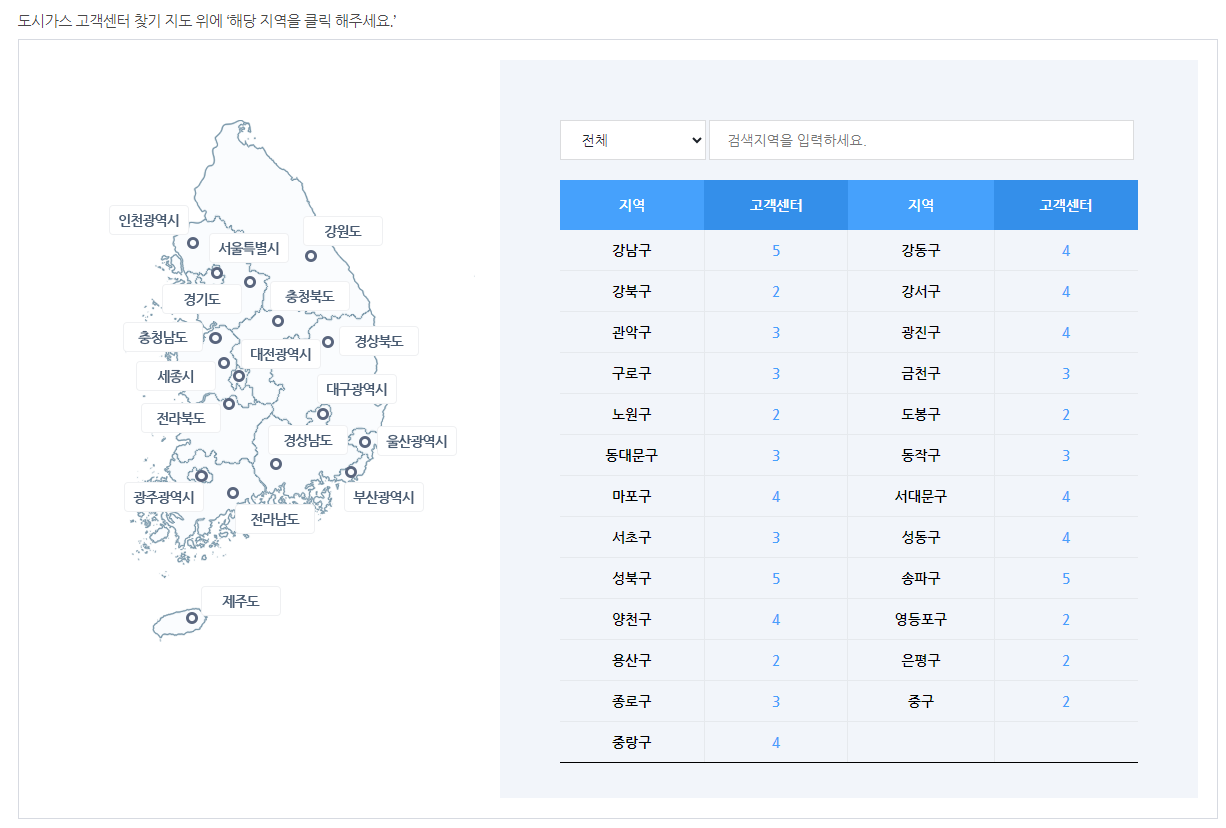Screen dimensions: 1226x828
Task: Open the 전체 region dropdown
Action: click(633, 140)
